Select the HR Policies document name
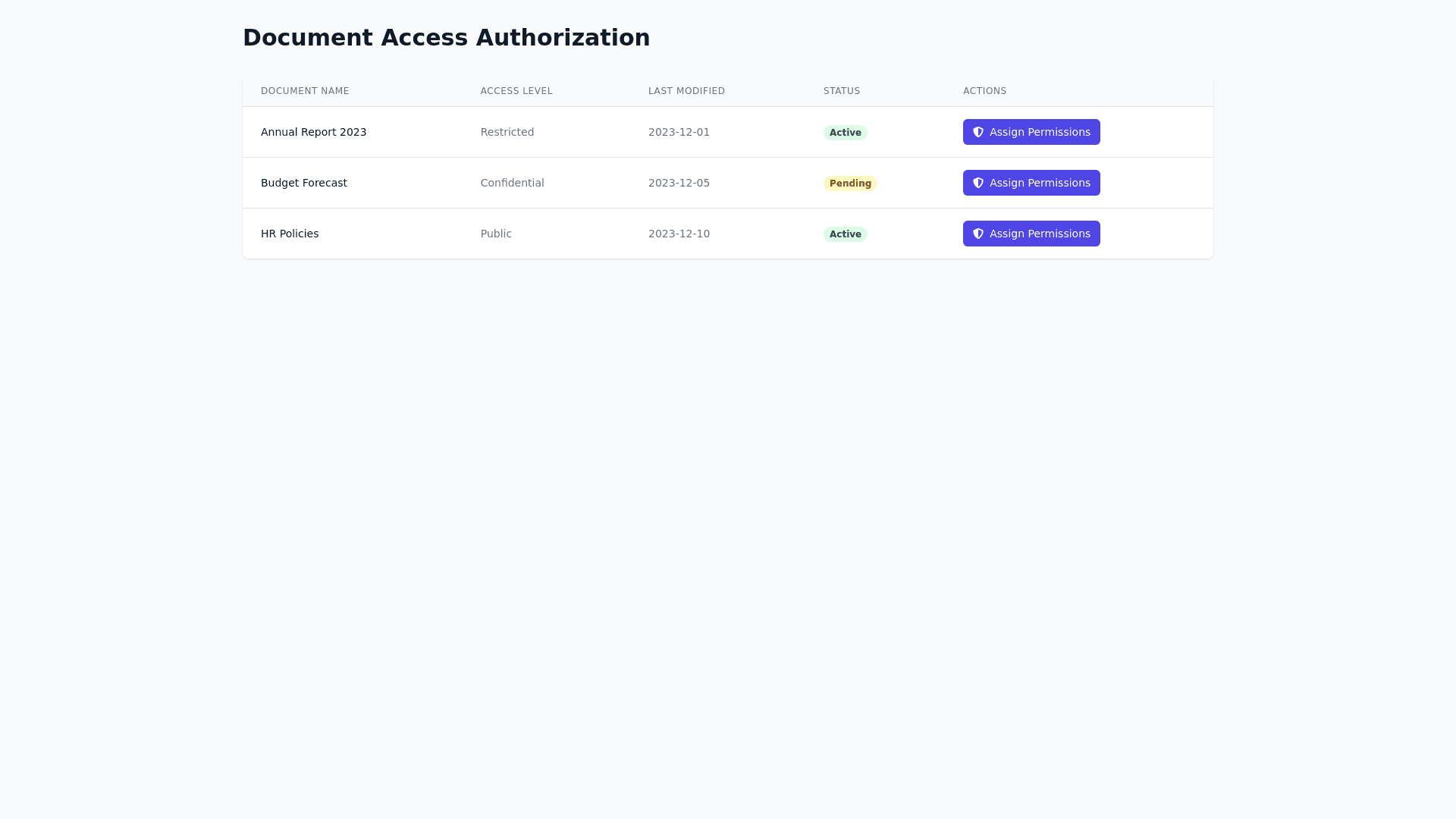 (x=290, y=234)
